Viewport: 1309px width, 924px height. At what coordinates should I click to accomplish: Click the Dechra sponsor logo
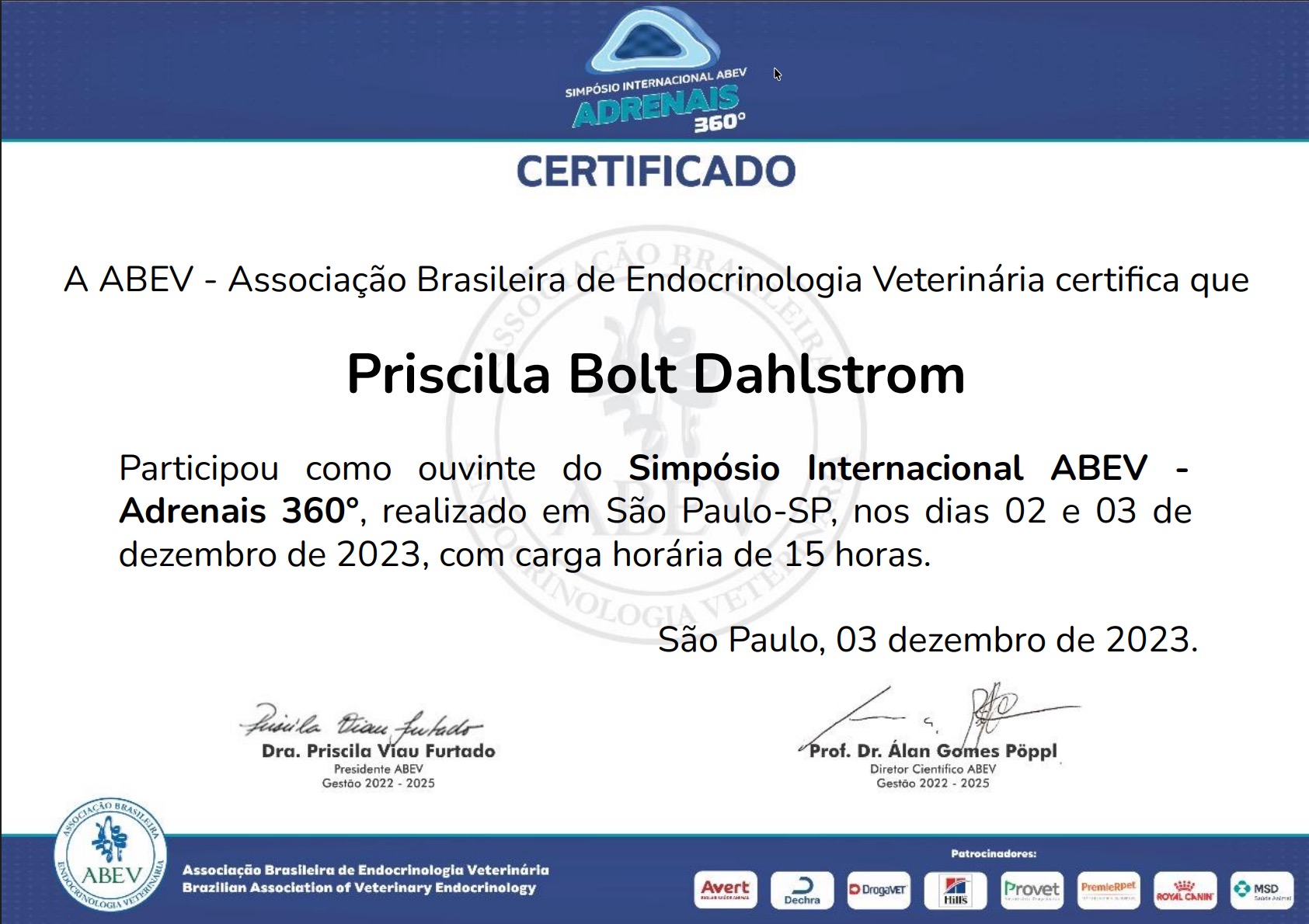802,890
